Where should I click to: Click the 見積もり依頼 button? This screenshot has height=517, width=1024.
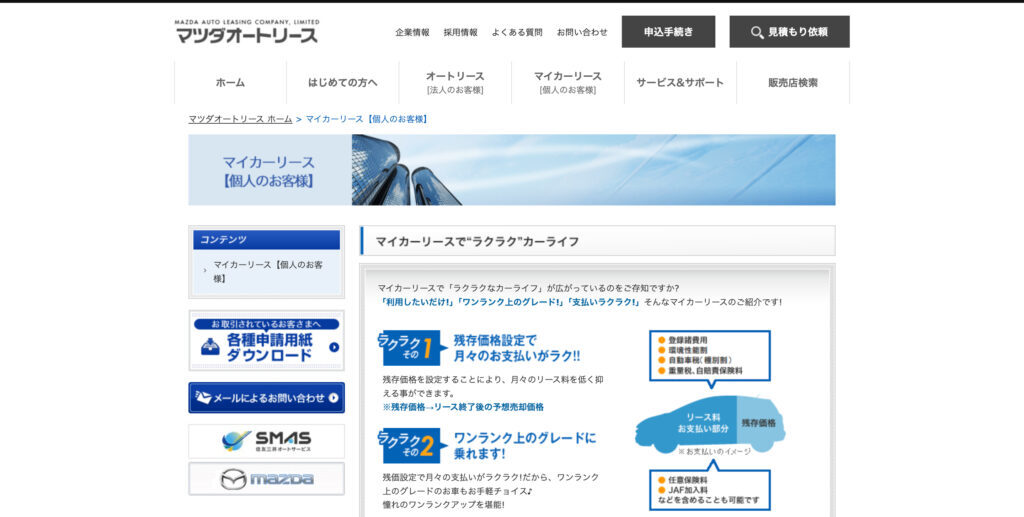[x=790, y=31]
